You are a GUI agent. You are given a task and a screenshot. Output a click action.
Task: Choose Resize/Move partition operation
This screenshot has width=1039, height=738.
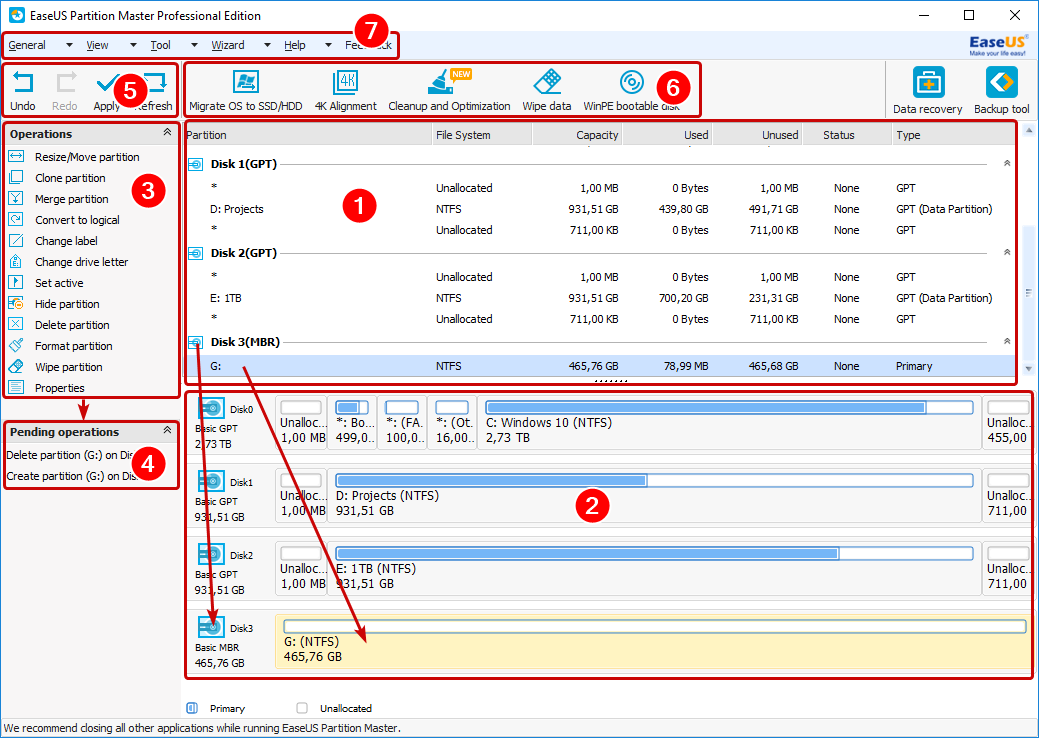87,157
